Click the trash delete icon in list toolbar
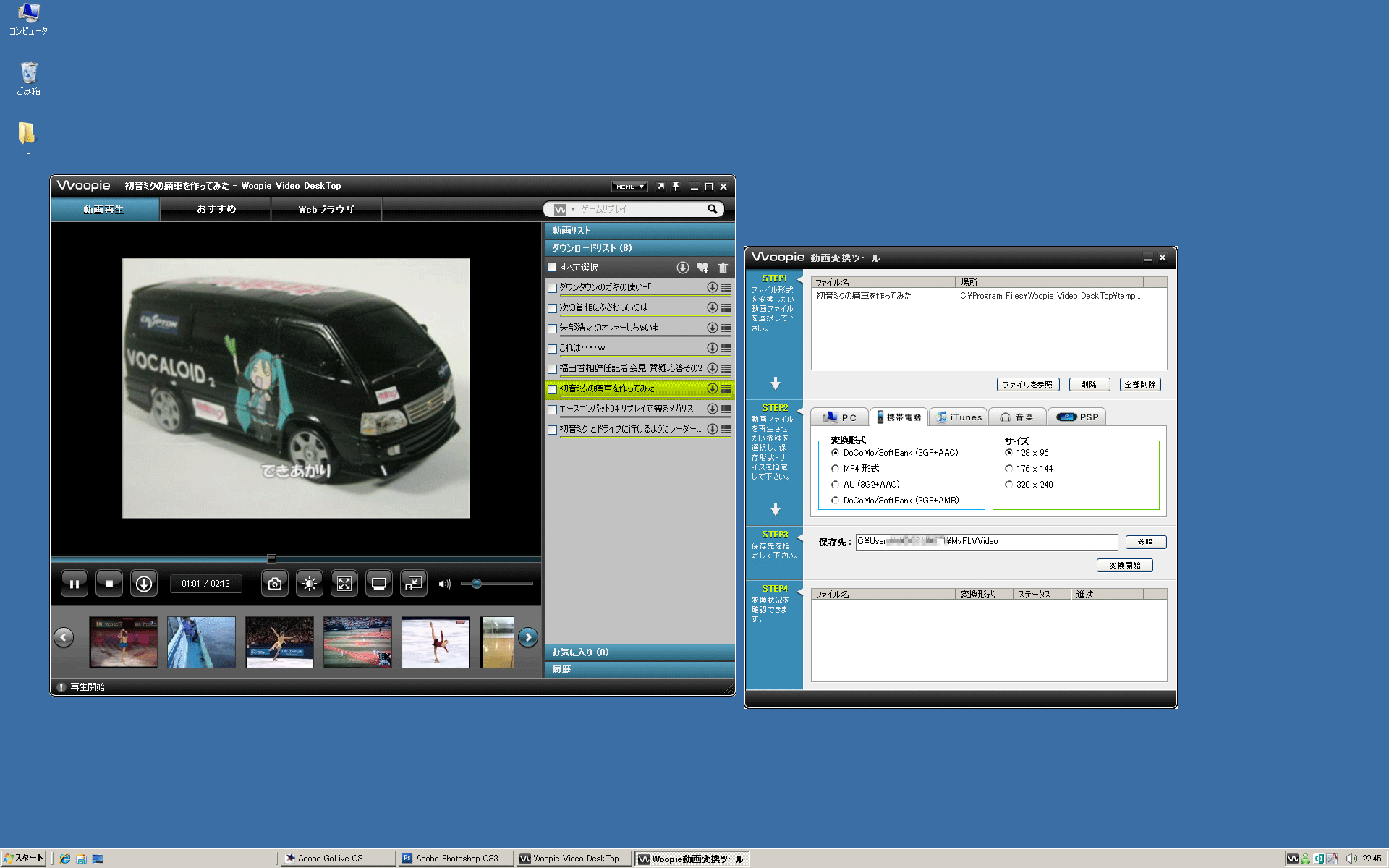This screenshot has width=1389, height=868. (723, 268)
